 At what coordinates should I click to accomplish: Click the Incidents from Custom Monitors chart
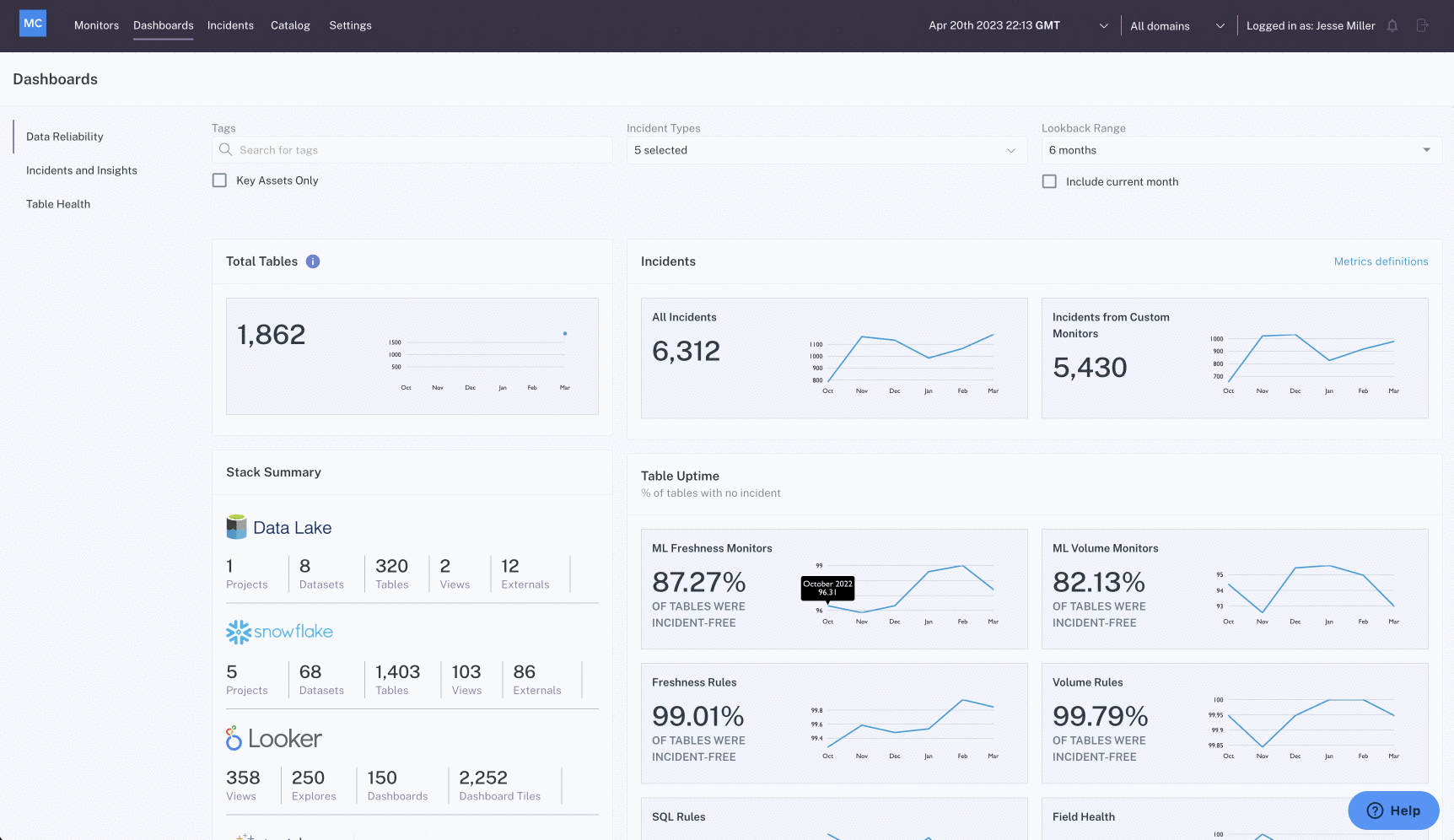(x=1306, y=364)
